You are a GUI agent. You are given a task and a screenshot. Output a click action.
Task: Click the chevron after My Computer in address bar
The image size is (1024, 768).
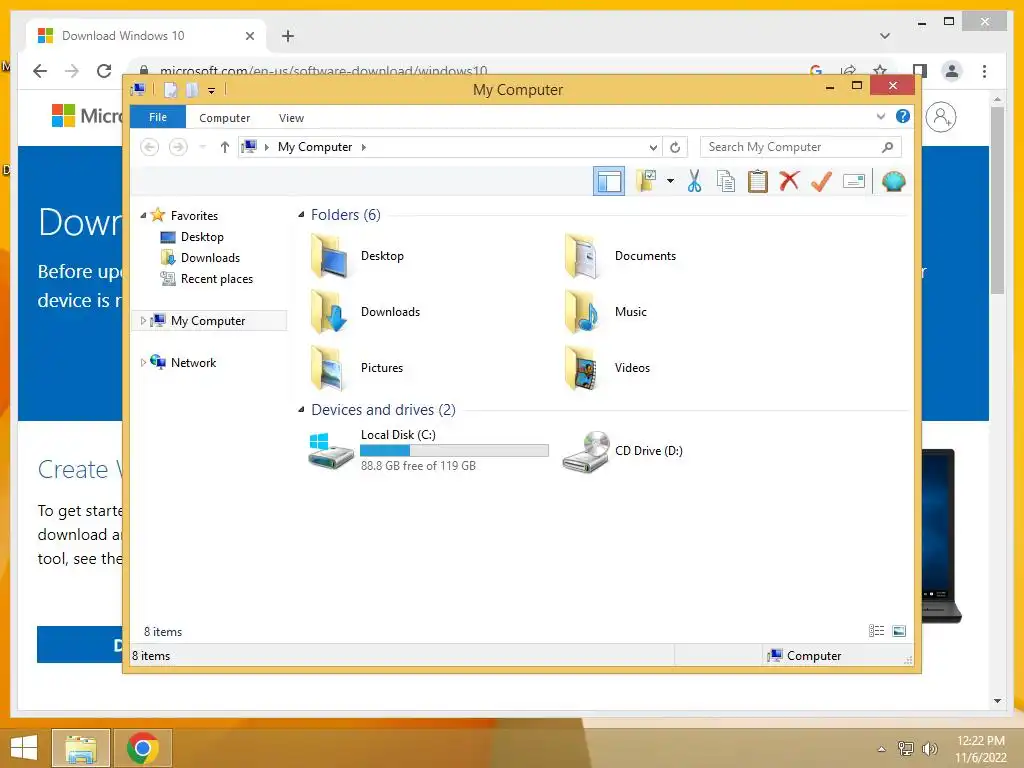coord(364,148)
